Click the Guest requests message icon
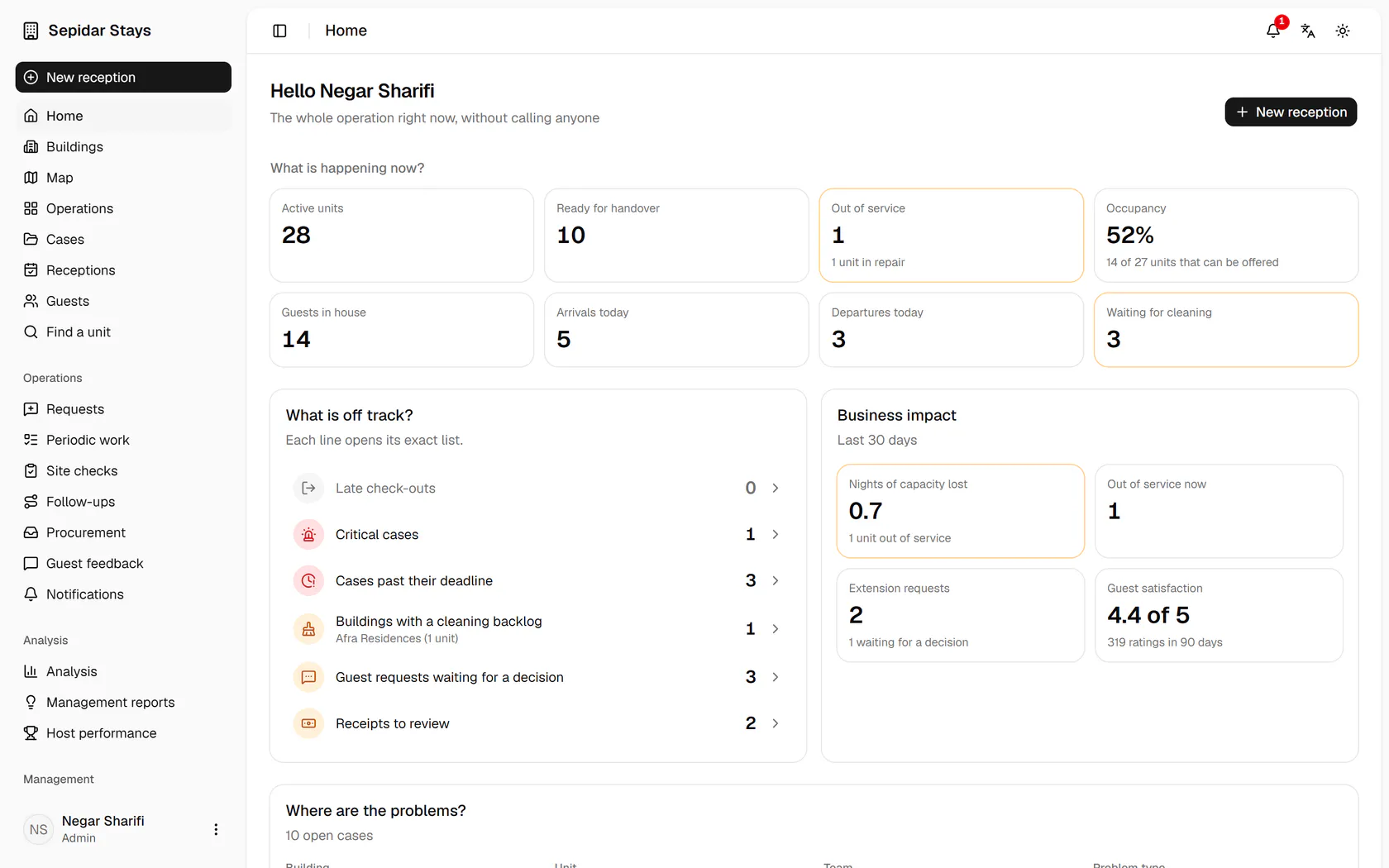This screenshot has width=1389, height=868. tap(308, 677)
